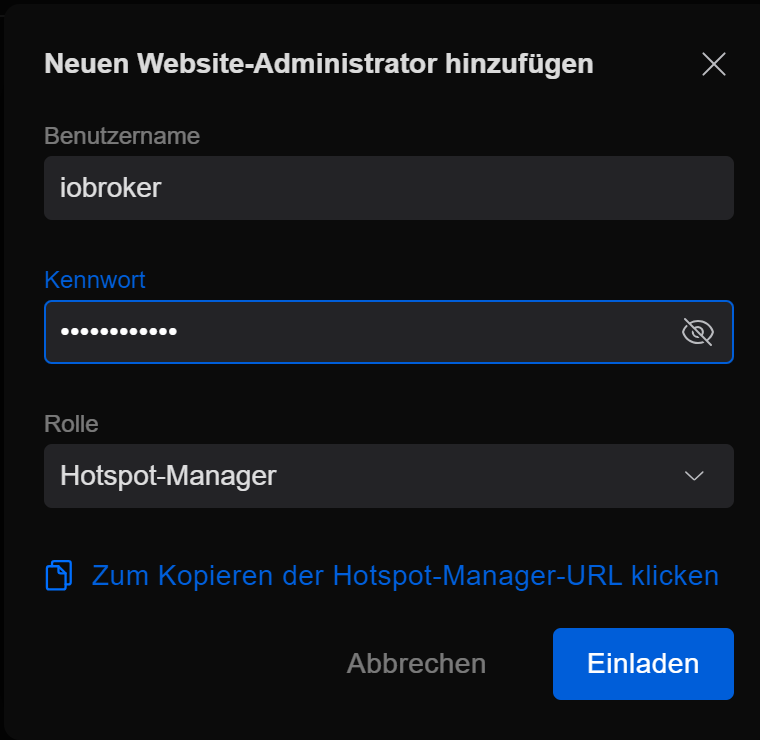Click the copy icon for Hotspot-Manager URL

click(x=59, y=576)
